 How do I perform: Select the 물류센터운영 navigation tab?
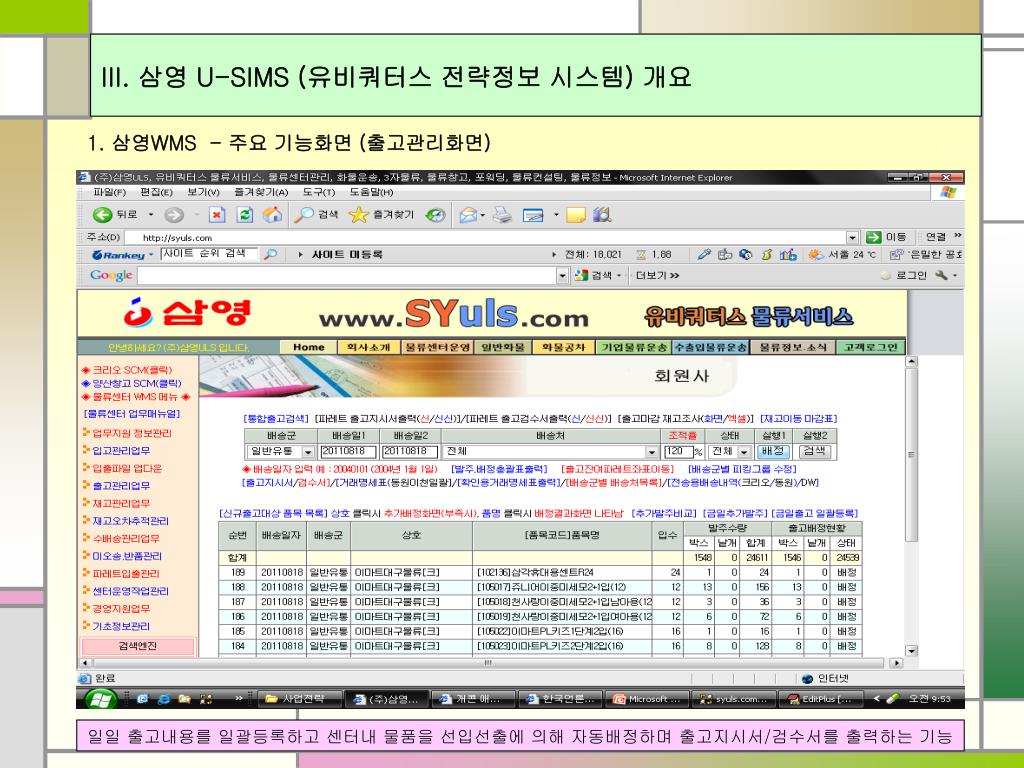[x=436, y=347]
